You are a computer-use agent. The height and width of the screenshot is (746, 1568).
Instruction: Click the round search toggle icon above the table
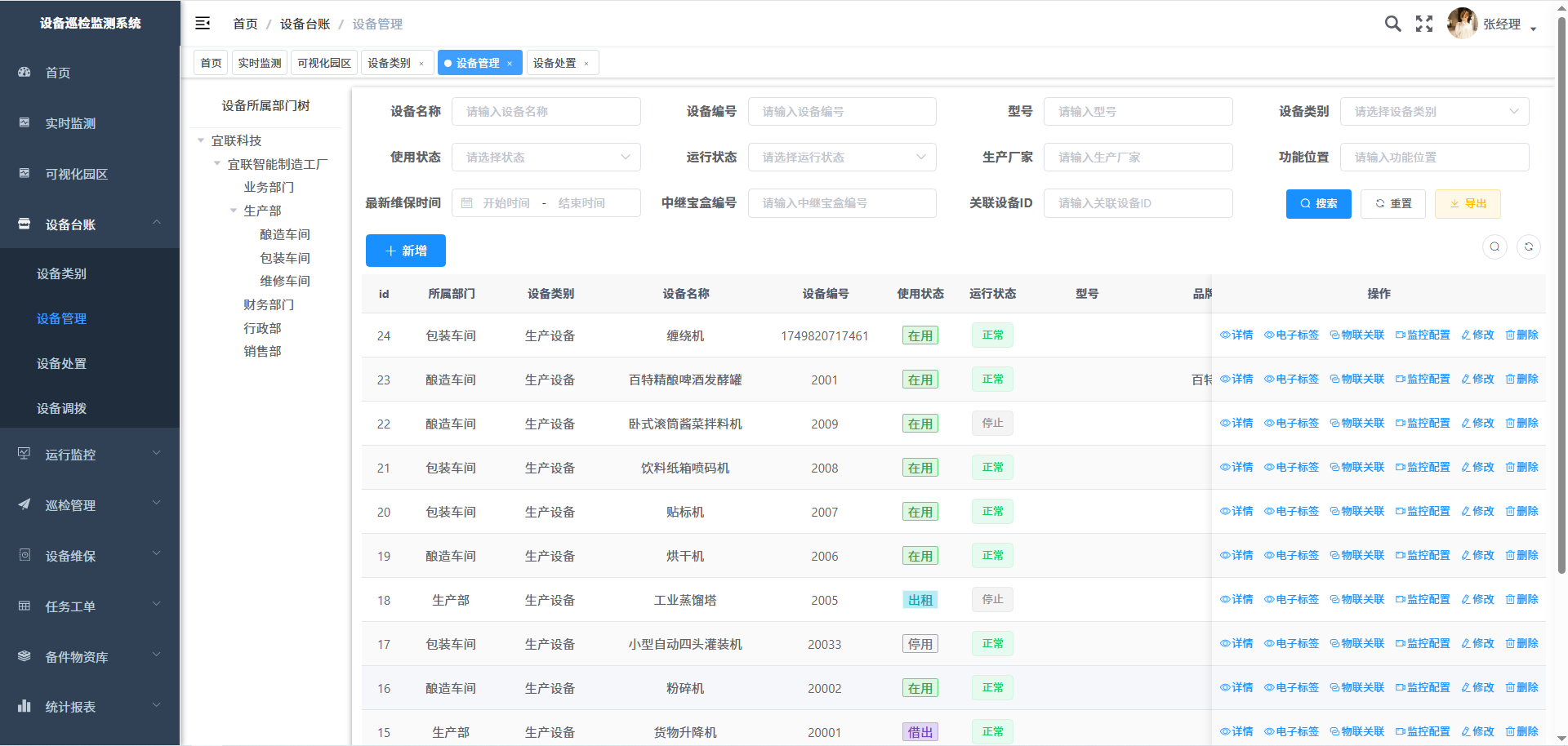[x=1494, y=246]
